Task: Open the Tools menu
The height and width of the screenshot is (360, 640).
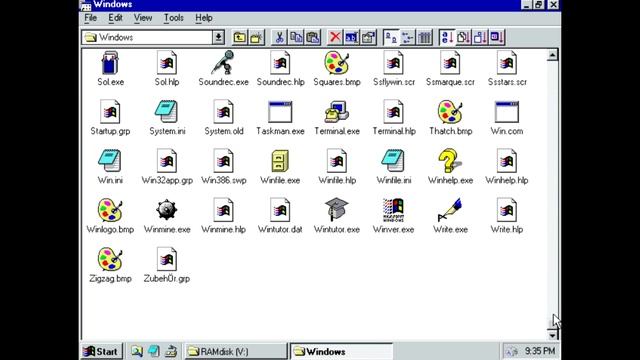Action: (173, 18)
